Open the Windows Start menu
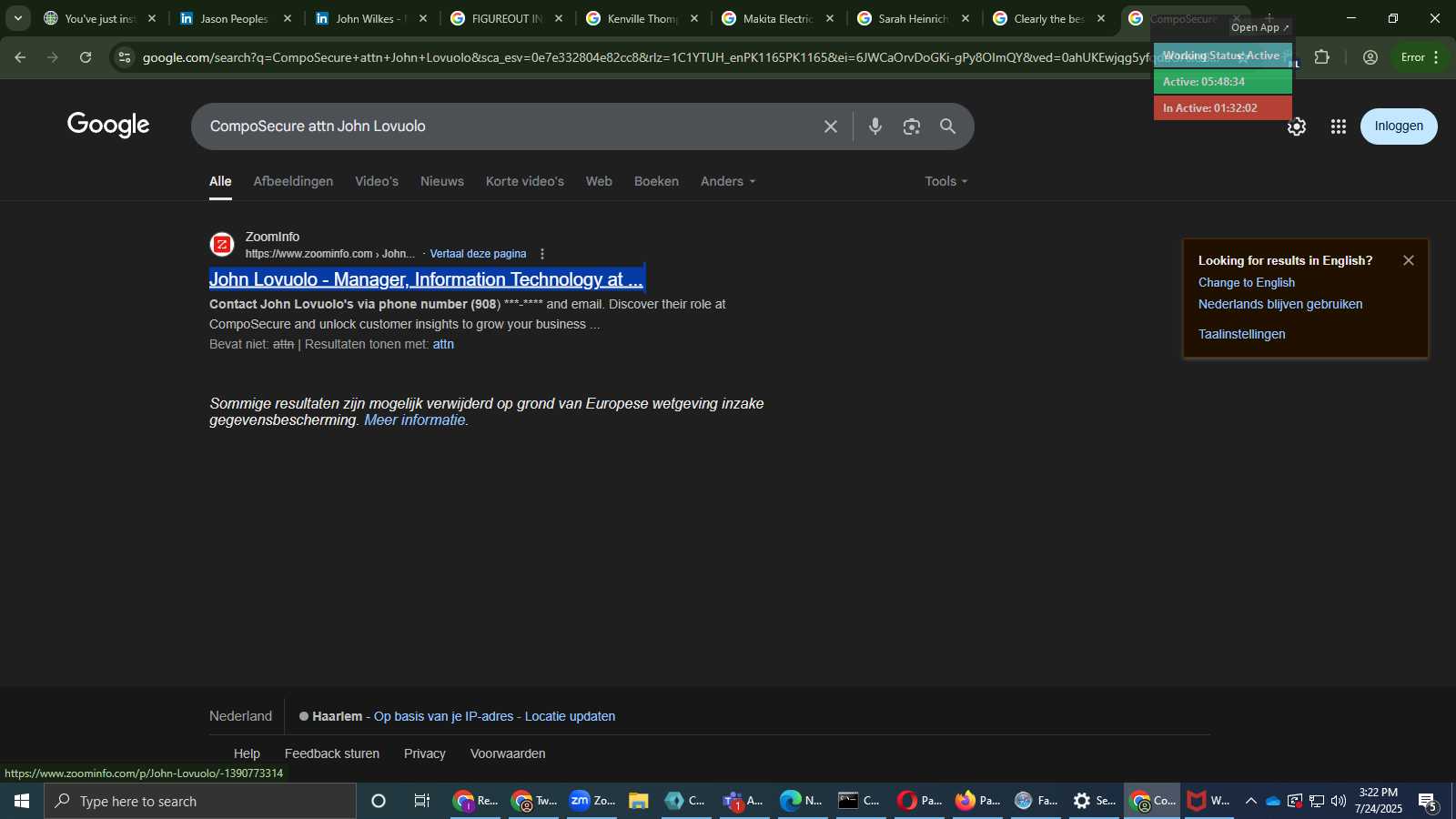This screenshot has height=819, width=1456. 22,801
